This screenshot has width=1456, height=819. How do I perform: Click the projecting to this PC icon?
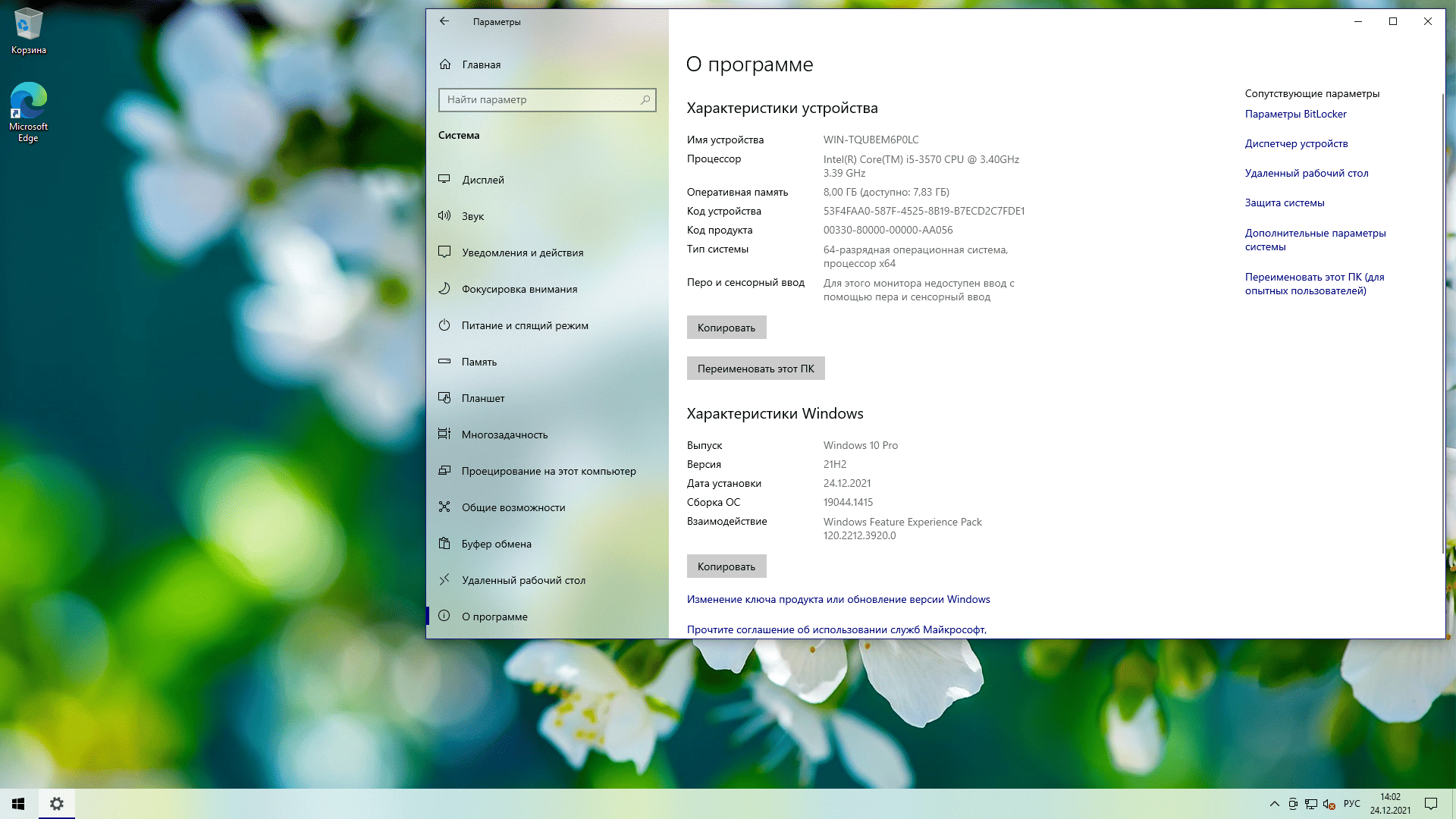(444, 471)
